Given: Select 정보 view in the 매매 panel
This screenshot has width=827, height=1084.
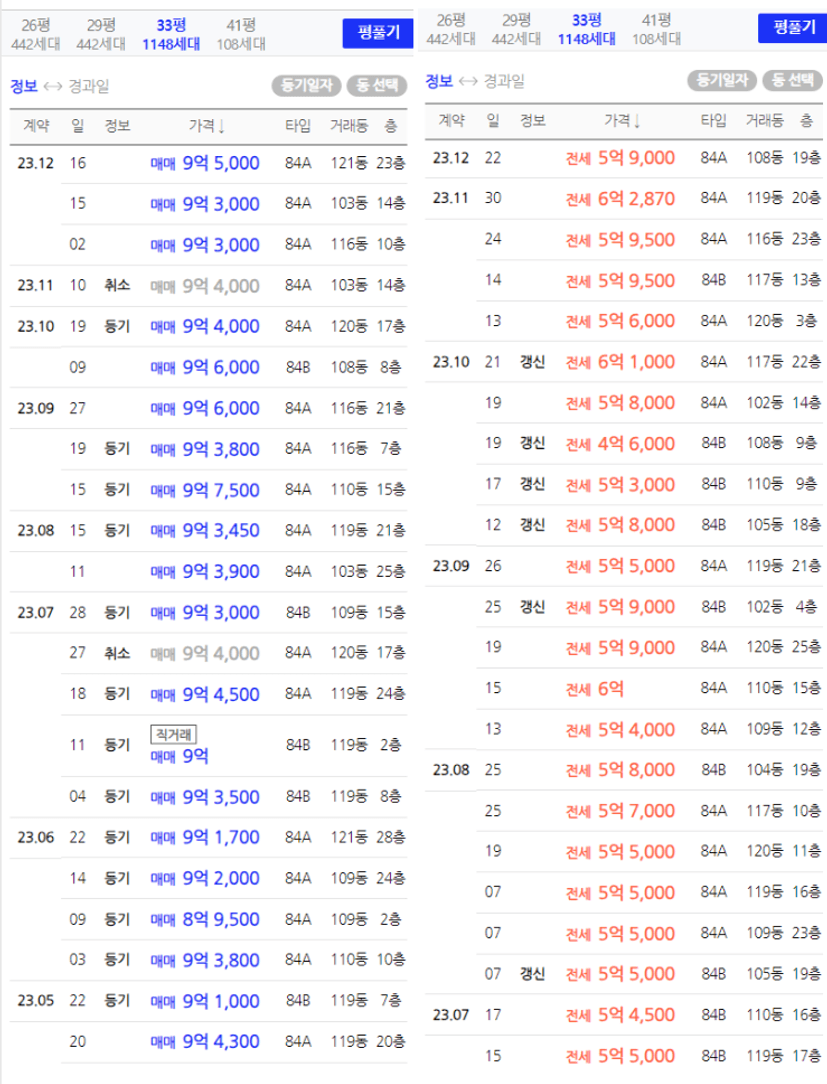Looking at the screenshot, I should click(24, 86).
